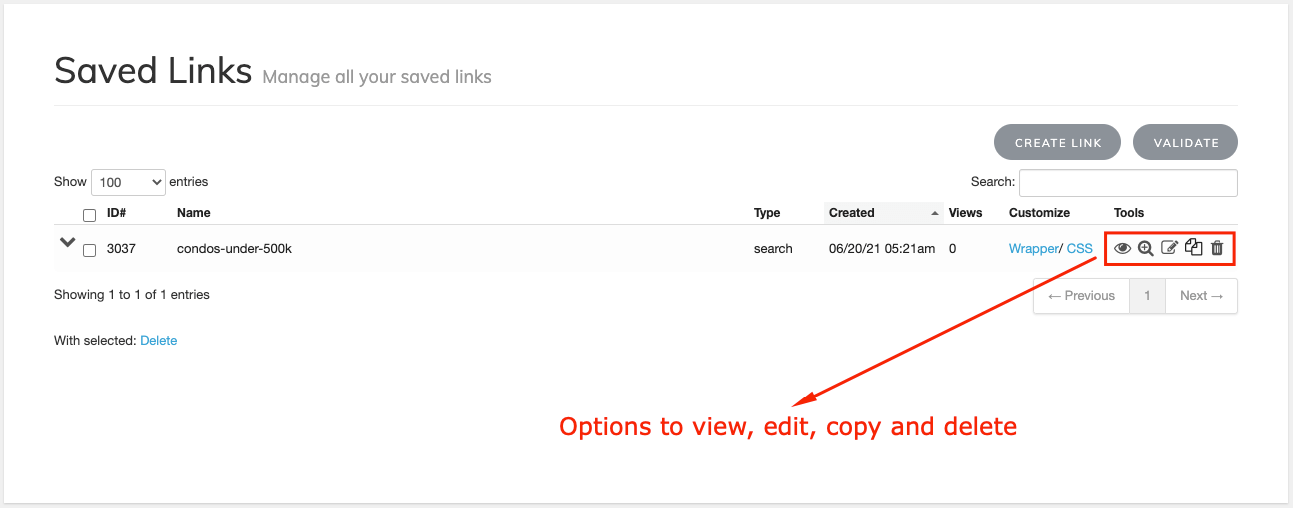
Task: Open the Wrapper customize link
Action: coord(1033,249)
